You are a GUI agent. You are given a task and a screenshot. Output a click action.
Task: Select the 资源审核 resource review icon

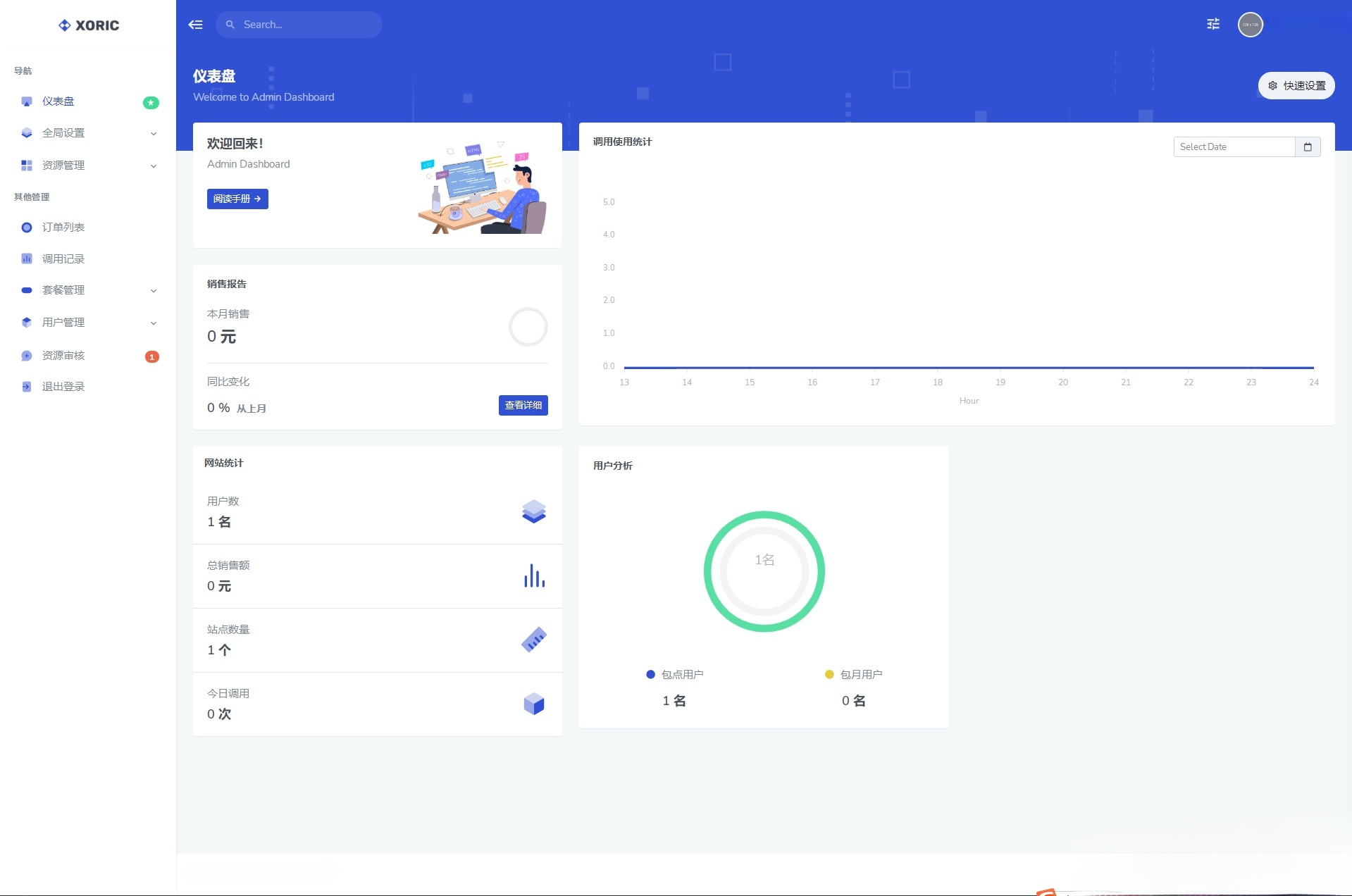pos(26,355)
